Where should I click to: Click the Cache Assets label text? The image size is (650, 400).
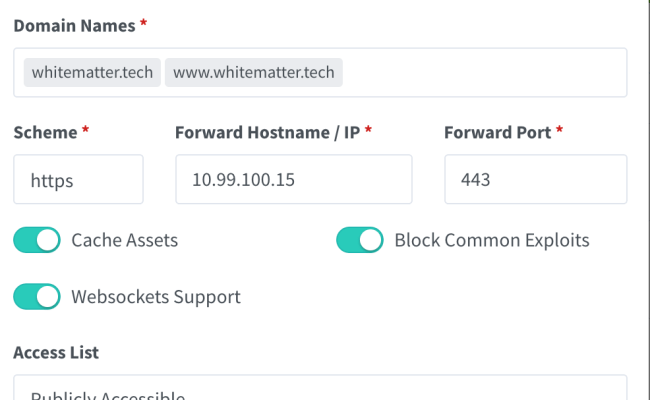point(125,240)
